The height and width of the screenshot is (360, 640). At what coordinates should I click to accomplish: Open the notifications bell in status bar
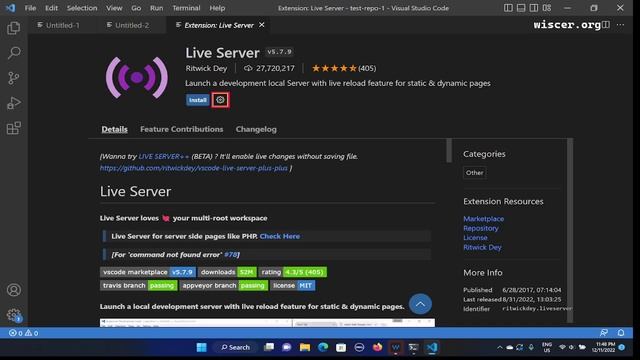pos(621,333)
